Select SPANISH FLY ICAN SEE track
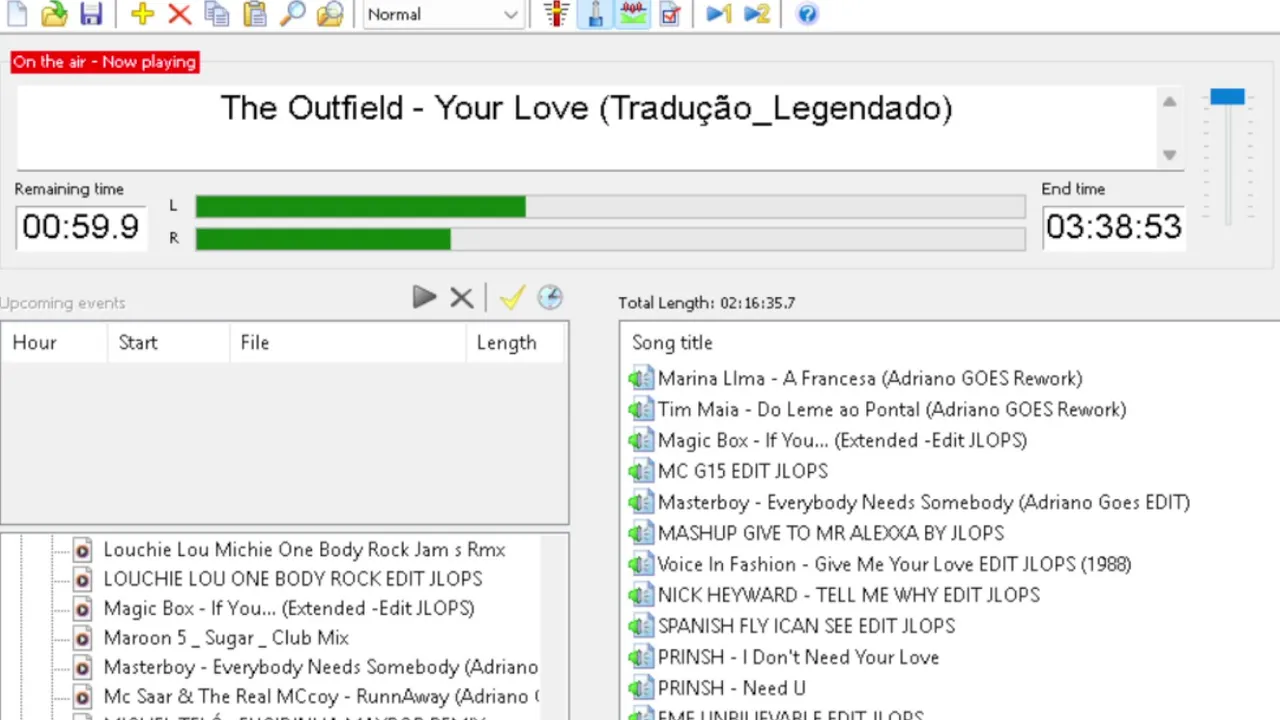The image size is (1280, 720). pos(806,626)
